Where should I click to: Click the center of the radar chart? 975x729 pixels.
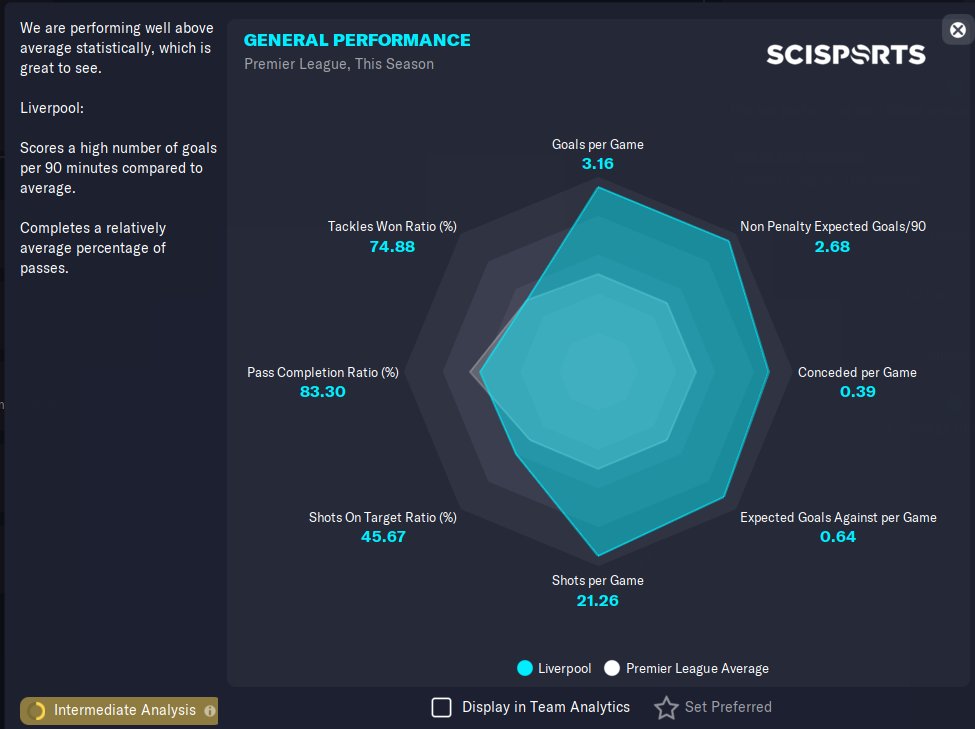(598, 372)
